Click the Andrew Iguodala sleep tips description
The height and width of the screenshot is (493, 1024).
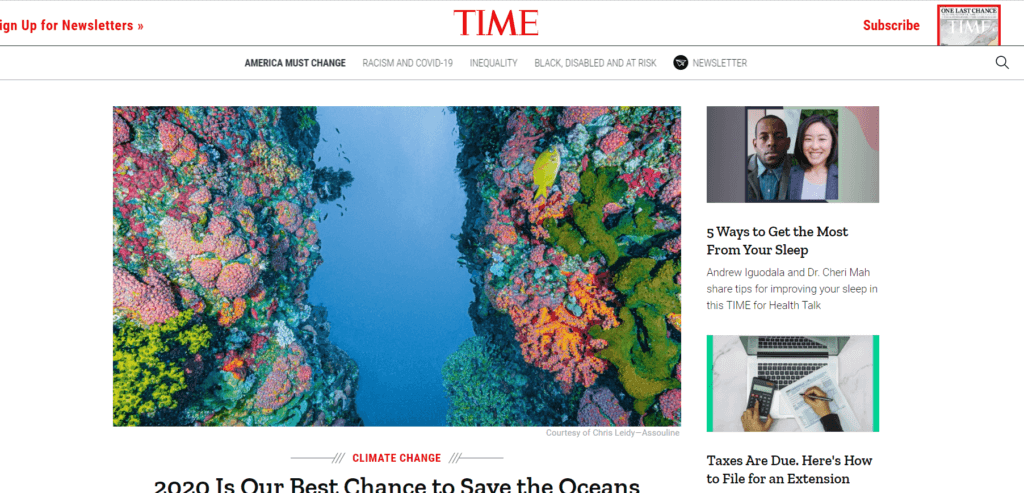pos(792,289)
